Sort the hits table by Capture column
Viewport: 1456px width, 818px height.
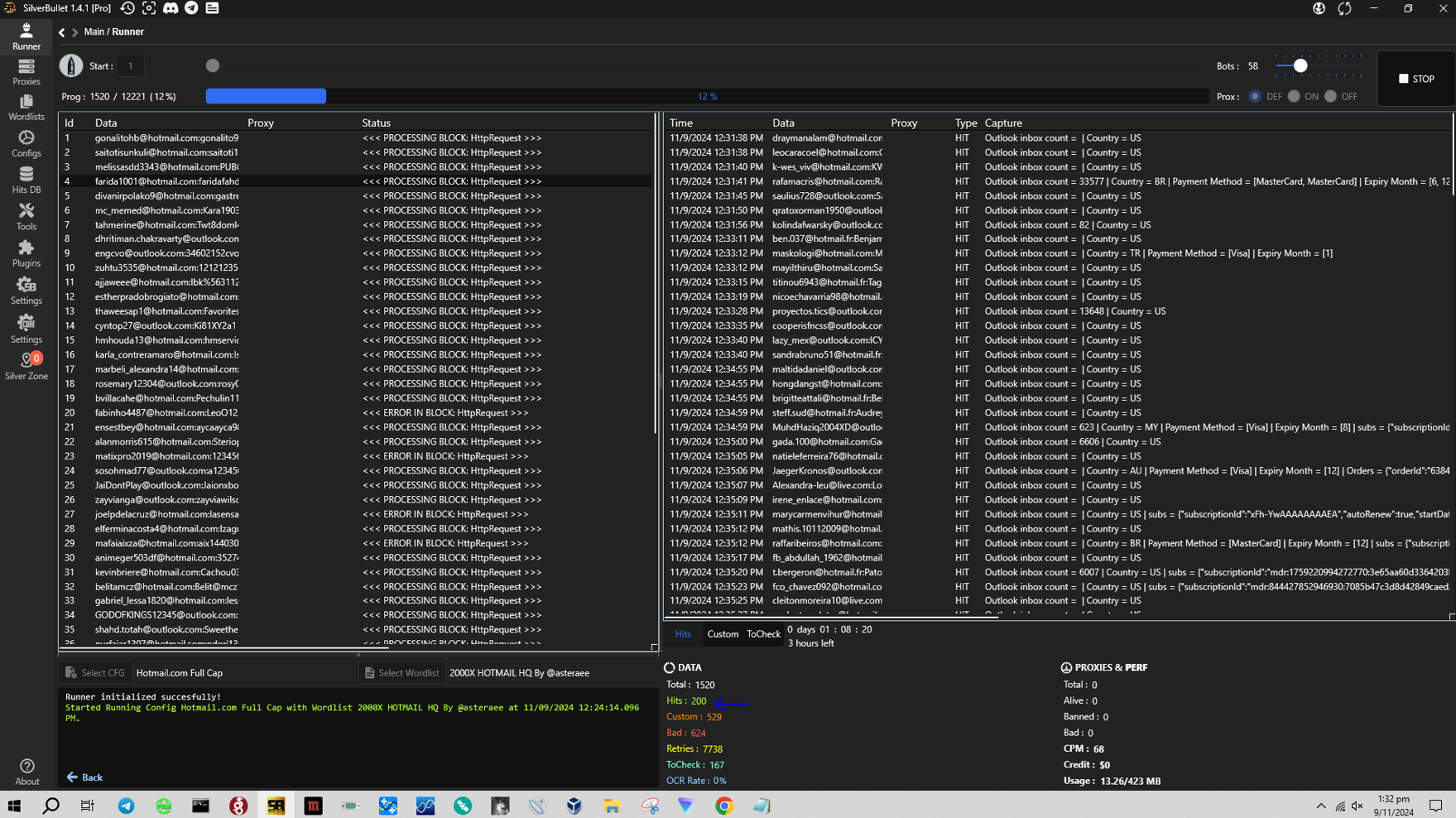point(1003,123)
